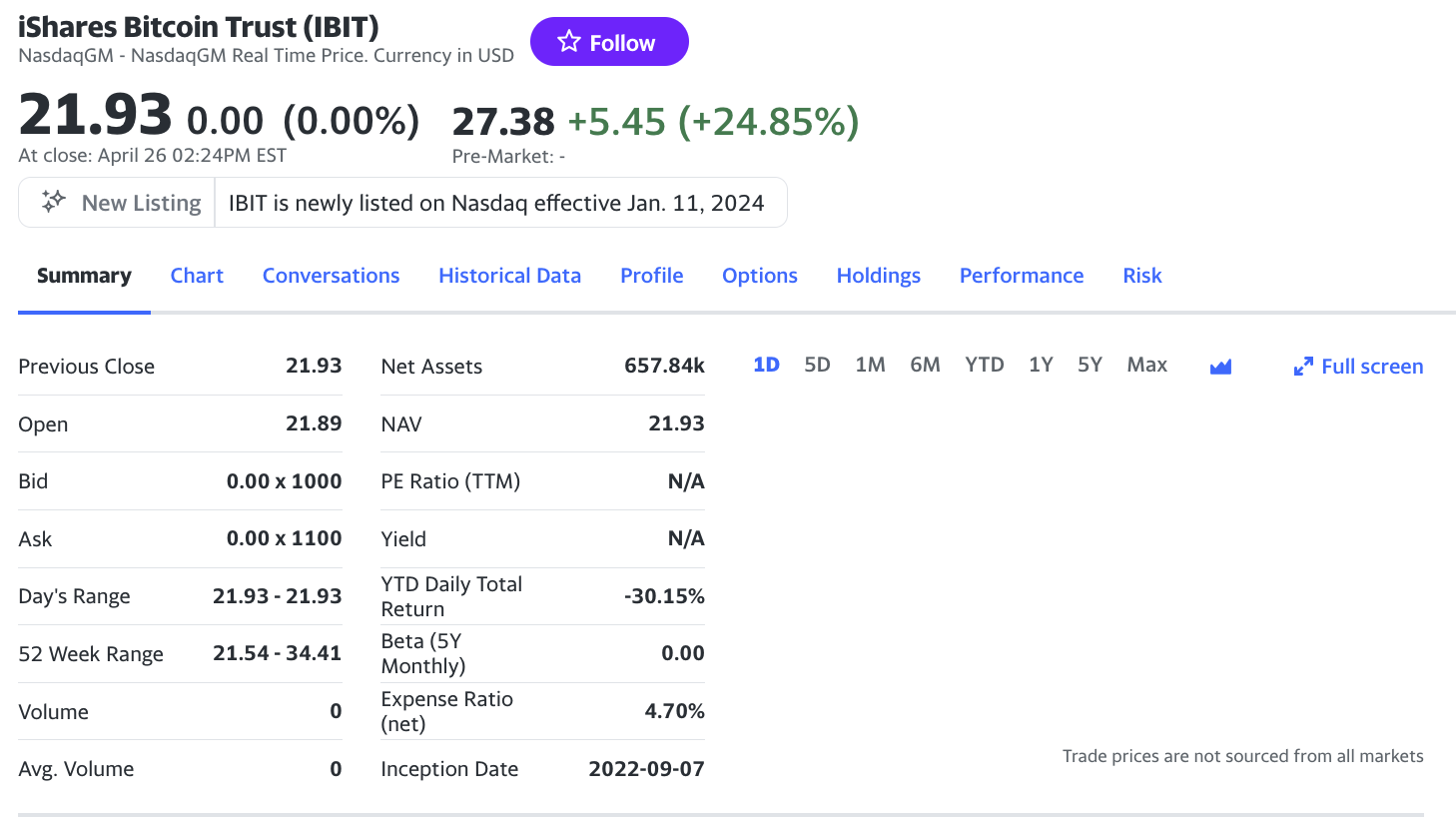Image resolution: width=1456 pixels, height=831 pixels.
Task: Open the Performance tab
Action: click(x=1022, y=276)
